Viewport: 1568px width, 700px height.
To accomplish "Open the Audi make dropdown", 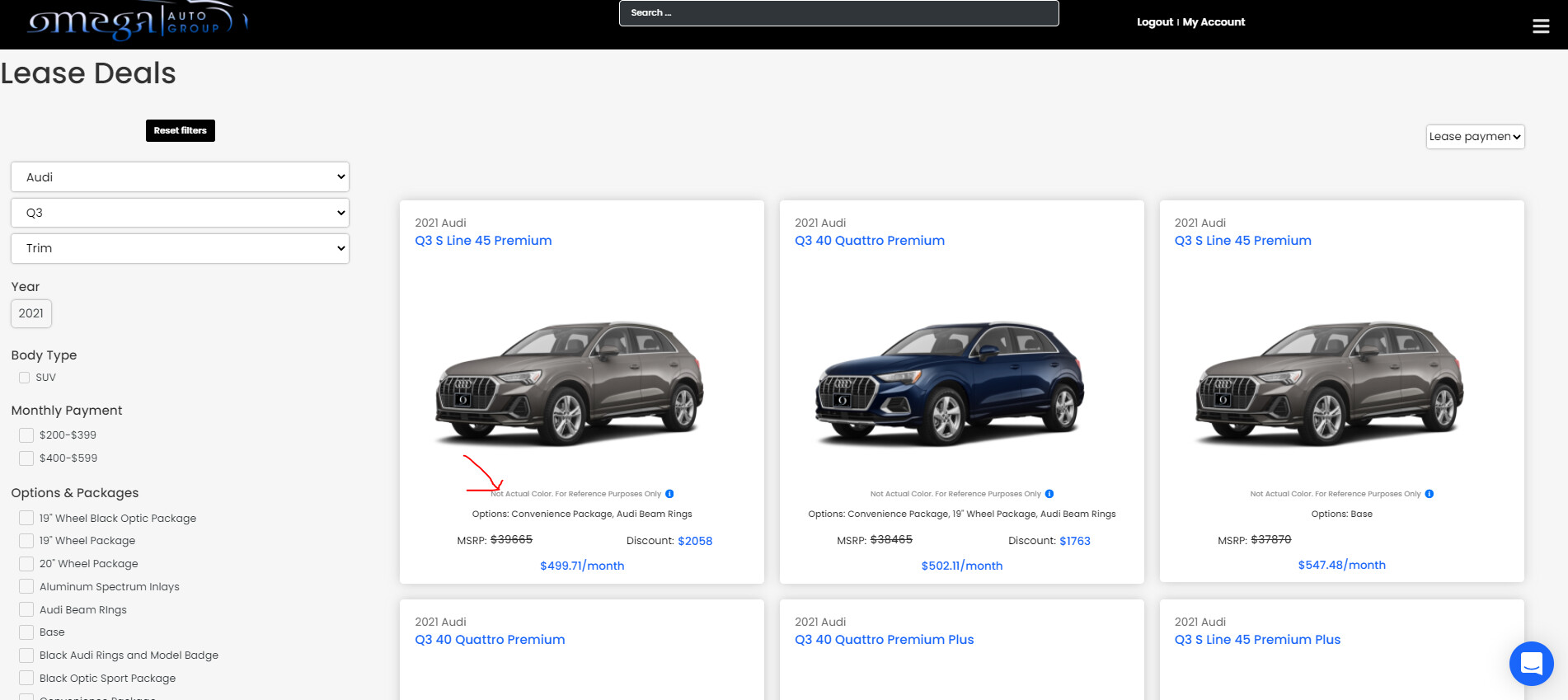I will click(x=180, y=177).
